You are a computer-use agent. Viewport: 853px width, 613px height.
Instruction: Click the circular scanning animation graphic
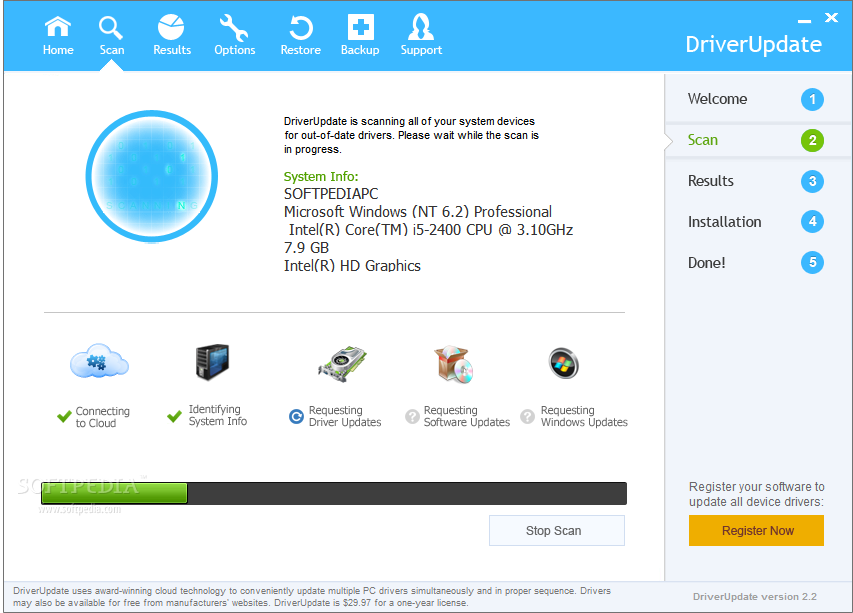point(152,176)
